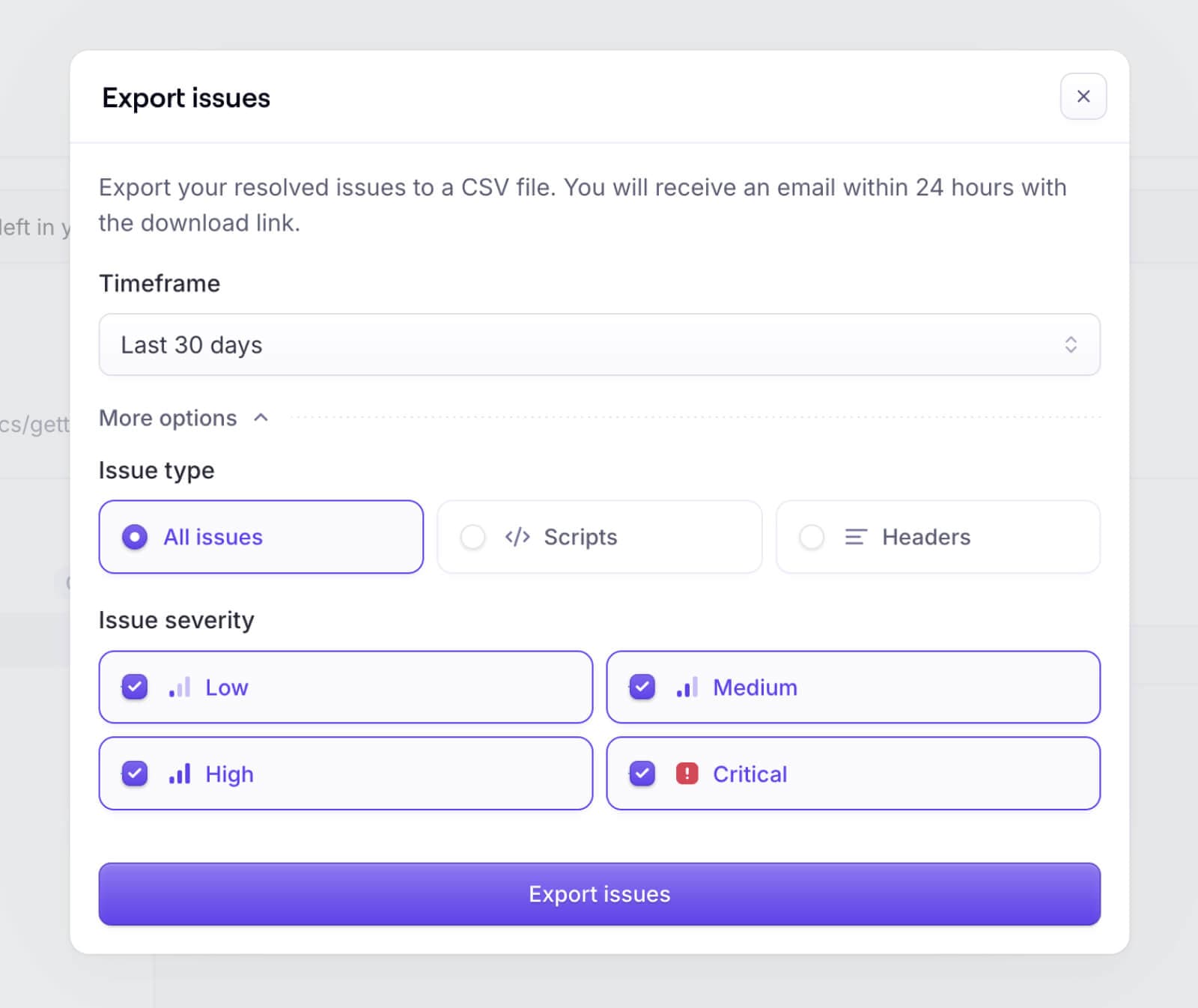Toggle the High severity checkbox

(135, 774)
